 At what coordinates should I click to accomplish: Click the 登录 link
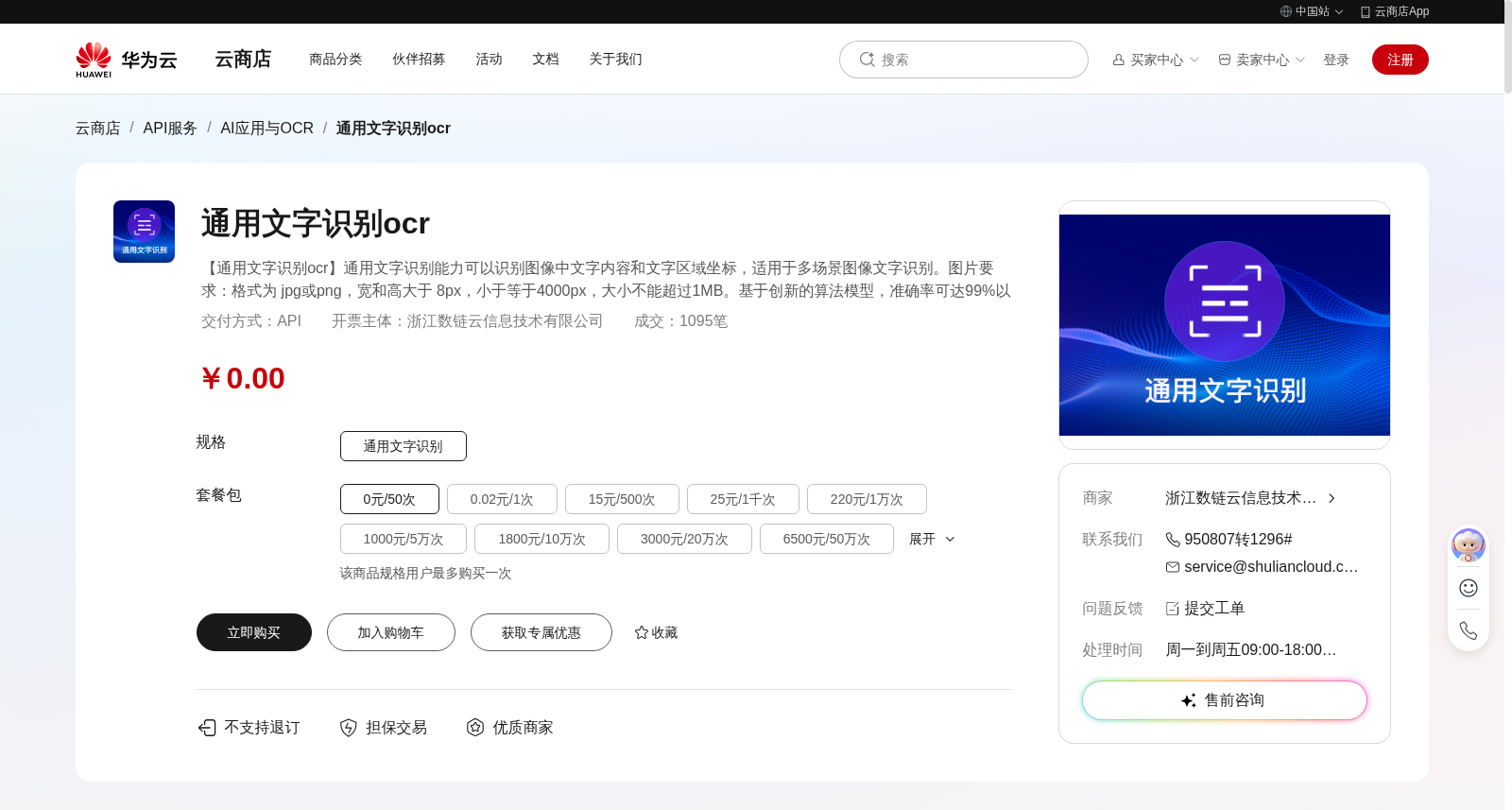pos(1336,60)
